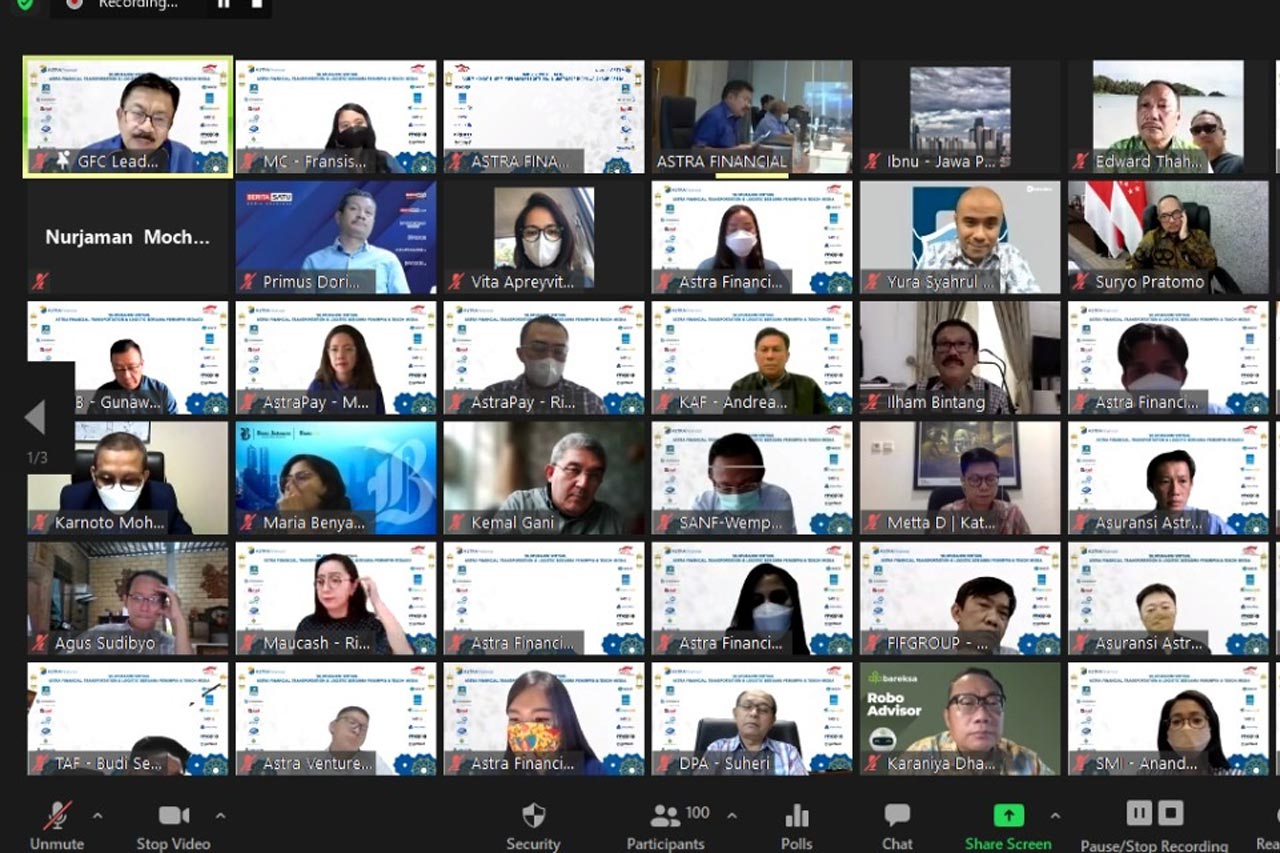Screen dimensions: 1280x853
Task: Click the green Share Screen icon
Action: click(x=1008, y=815)
